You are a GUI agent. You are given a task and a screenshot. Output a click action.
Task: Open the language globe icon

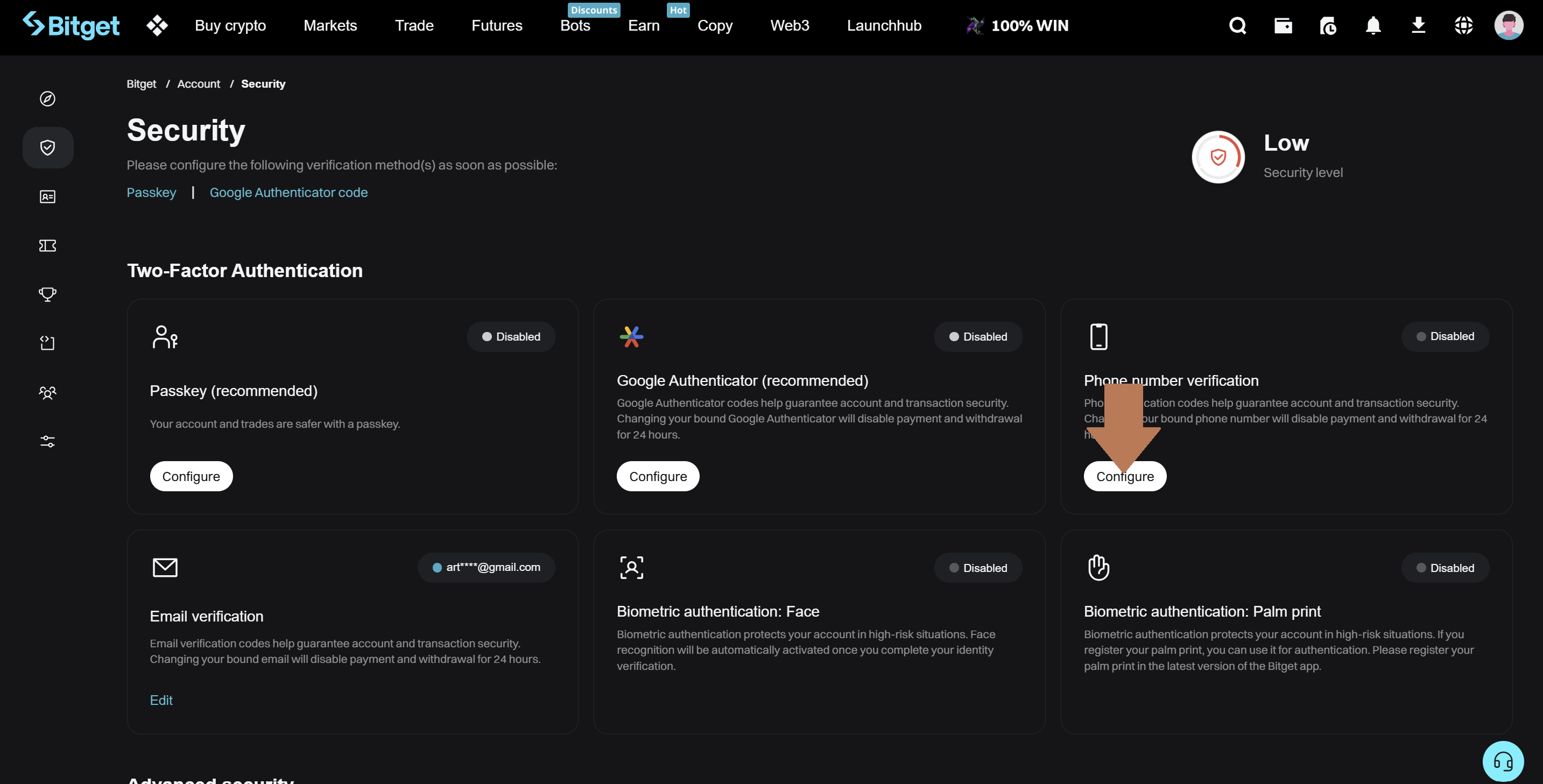pos(1463,26)
